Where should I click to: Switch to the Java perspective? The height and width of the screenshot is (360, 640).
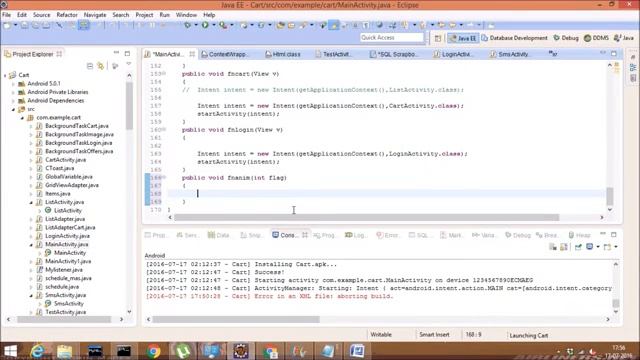[624, 38]
